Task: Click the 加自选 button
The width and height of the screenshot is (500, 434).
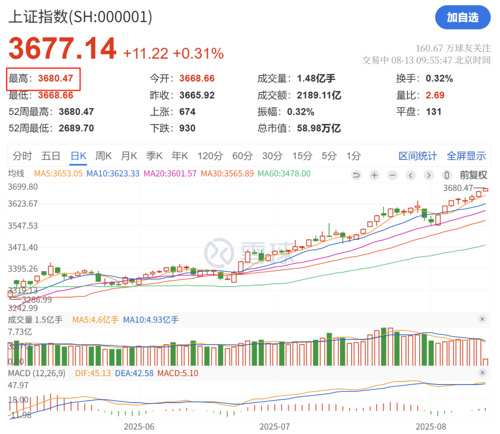Action: tap(463, 17)
